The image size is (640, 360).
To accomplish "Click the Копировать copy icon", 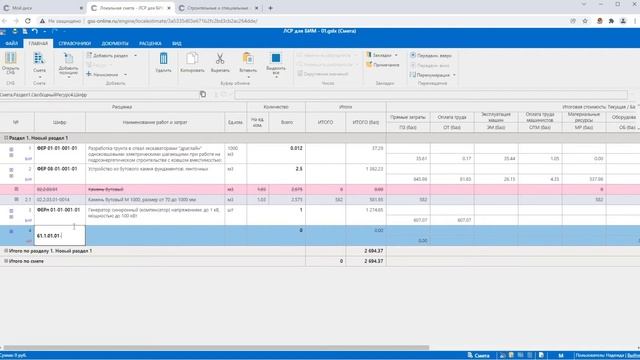I will click(192, 58).
